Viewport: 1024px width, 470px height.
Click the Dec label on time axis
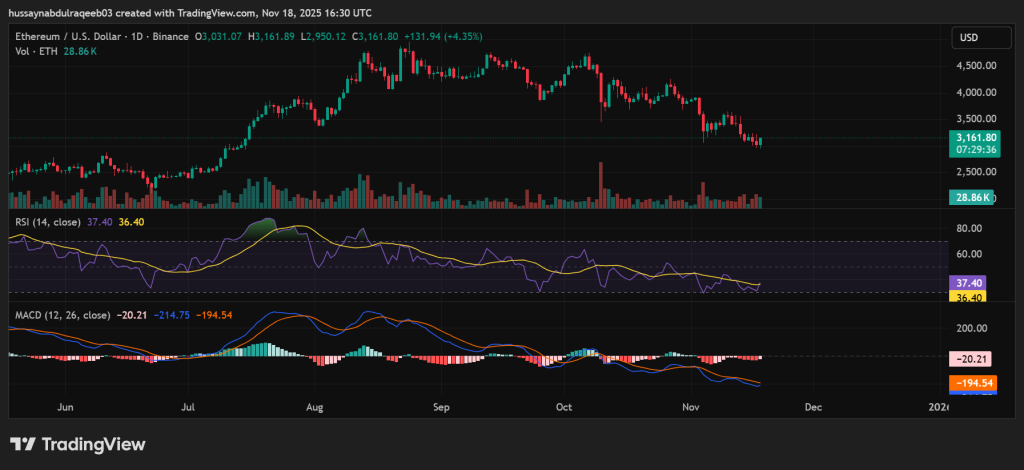pyautogui.click(x=813, y=408)
